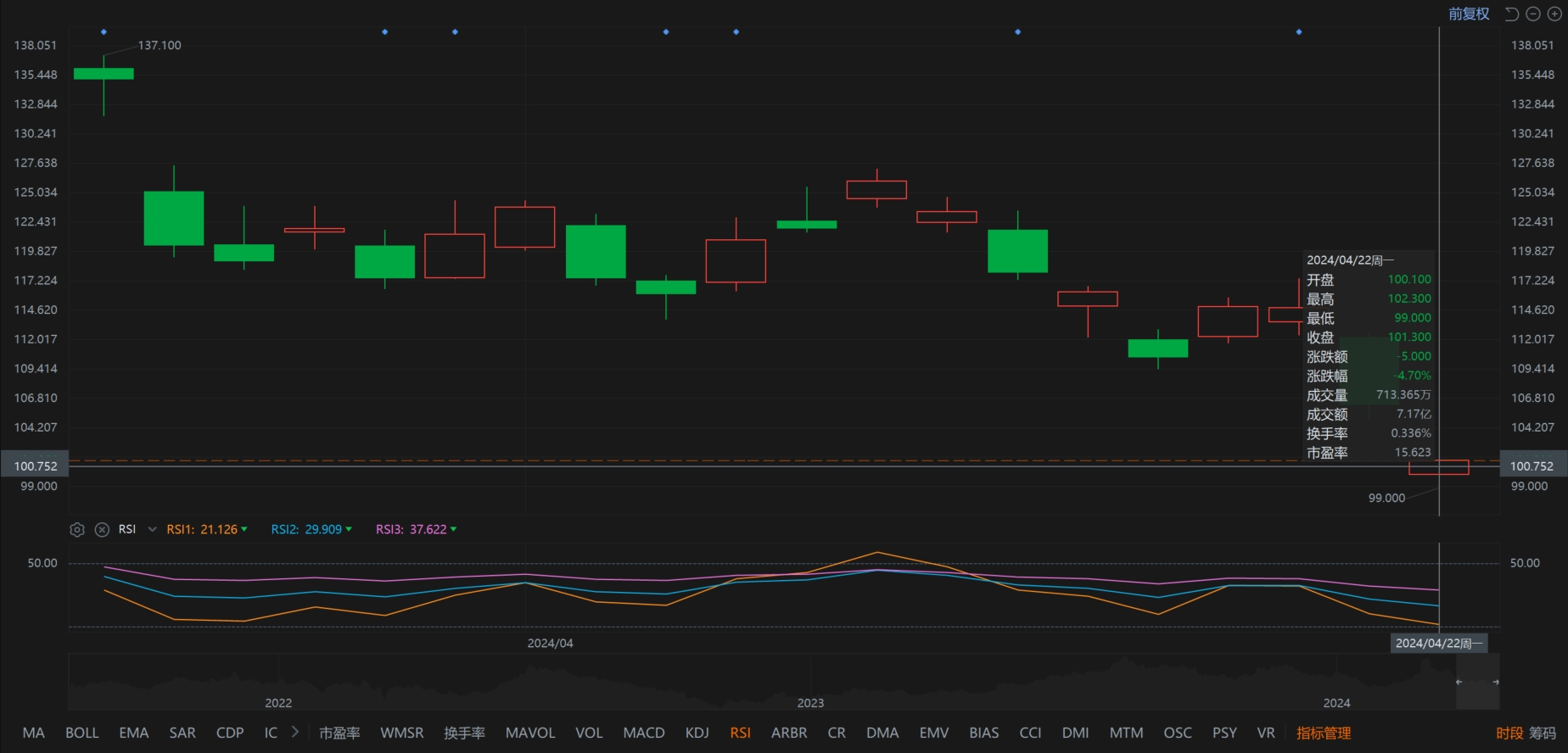Screen dimensions: 1568x753
Task: Open 指标管理 indicator management
Action: tap(1324, 733)
